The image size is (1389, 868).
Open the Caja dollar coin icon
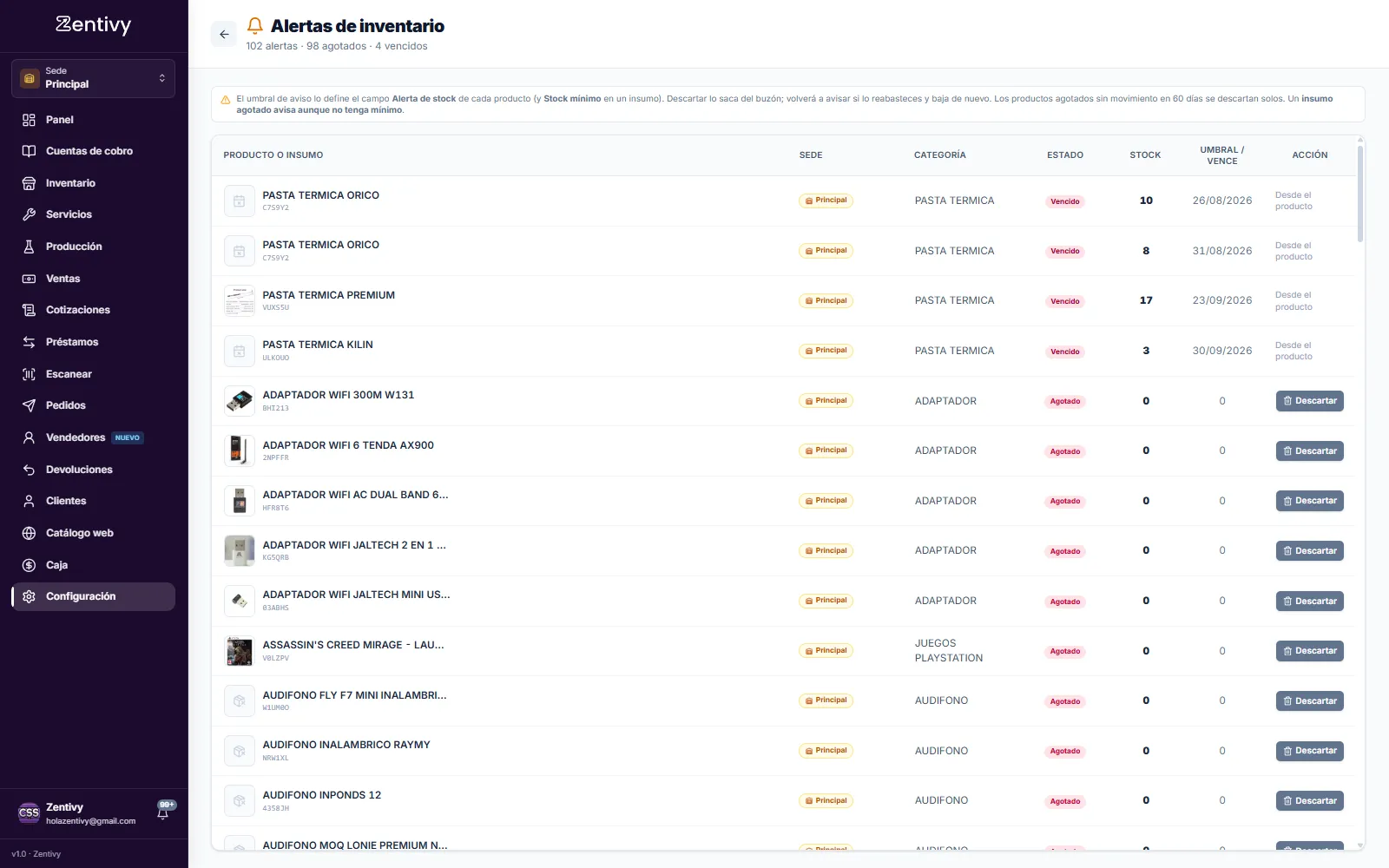29,565
